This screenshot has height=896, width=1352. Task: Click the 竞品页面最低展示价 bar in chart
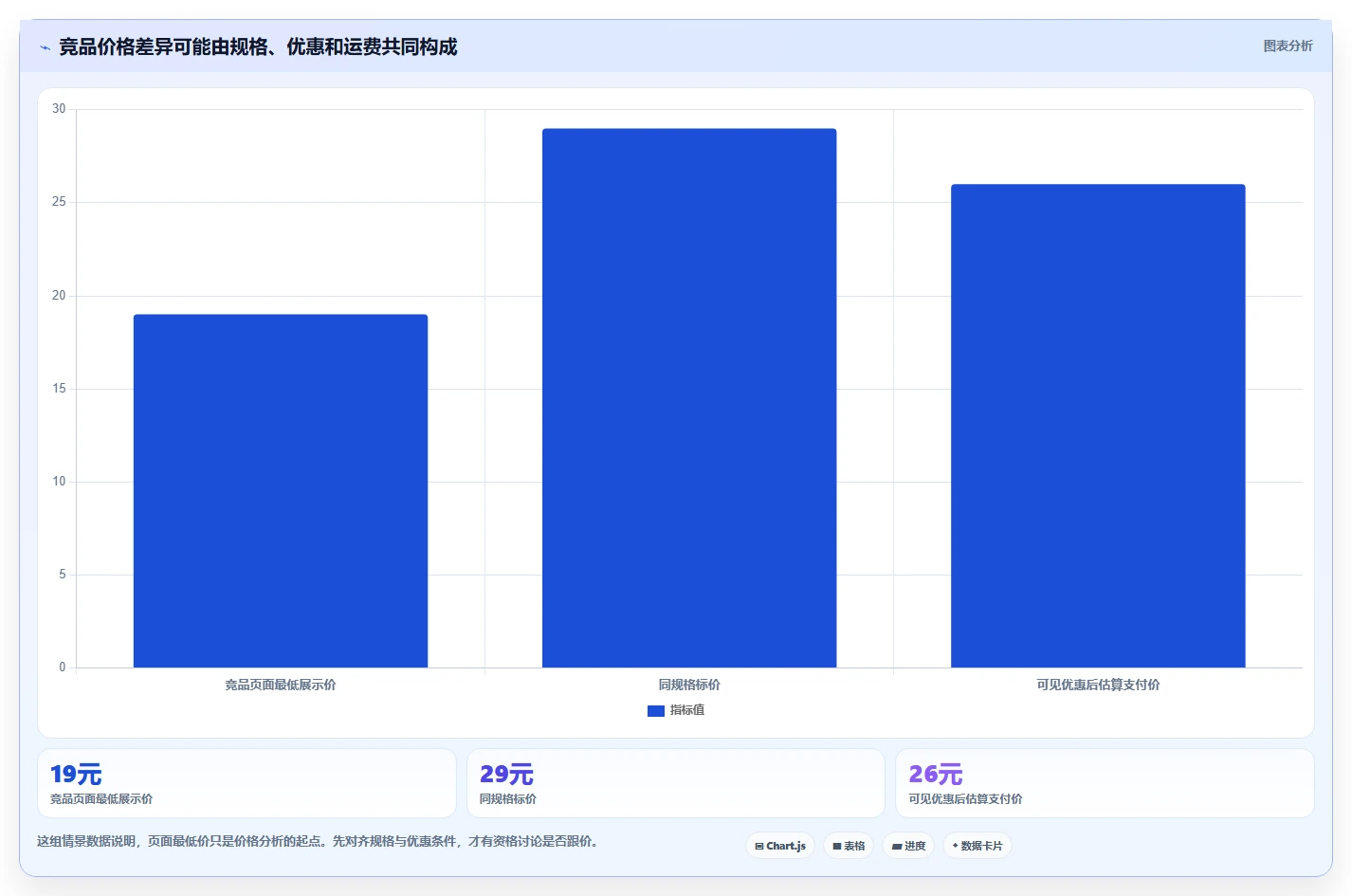(281, 491)
